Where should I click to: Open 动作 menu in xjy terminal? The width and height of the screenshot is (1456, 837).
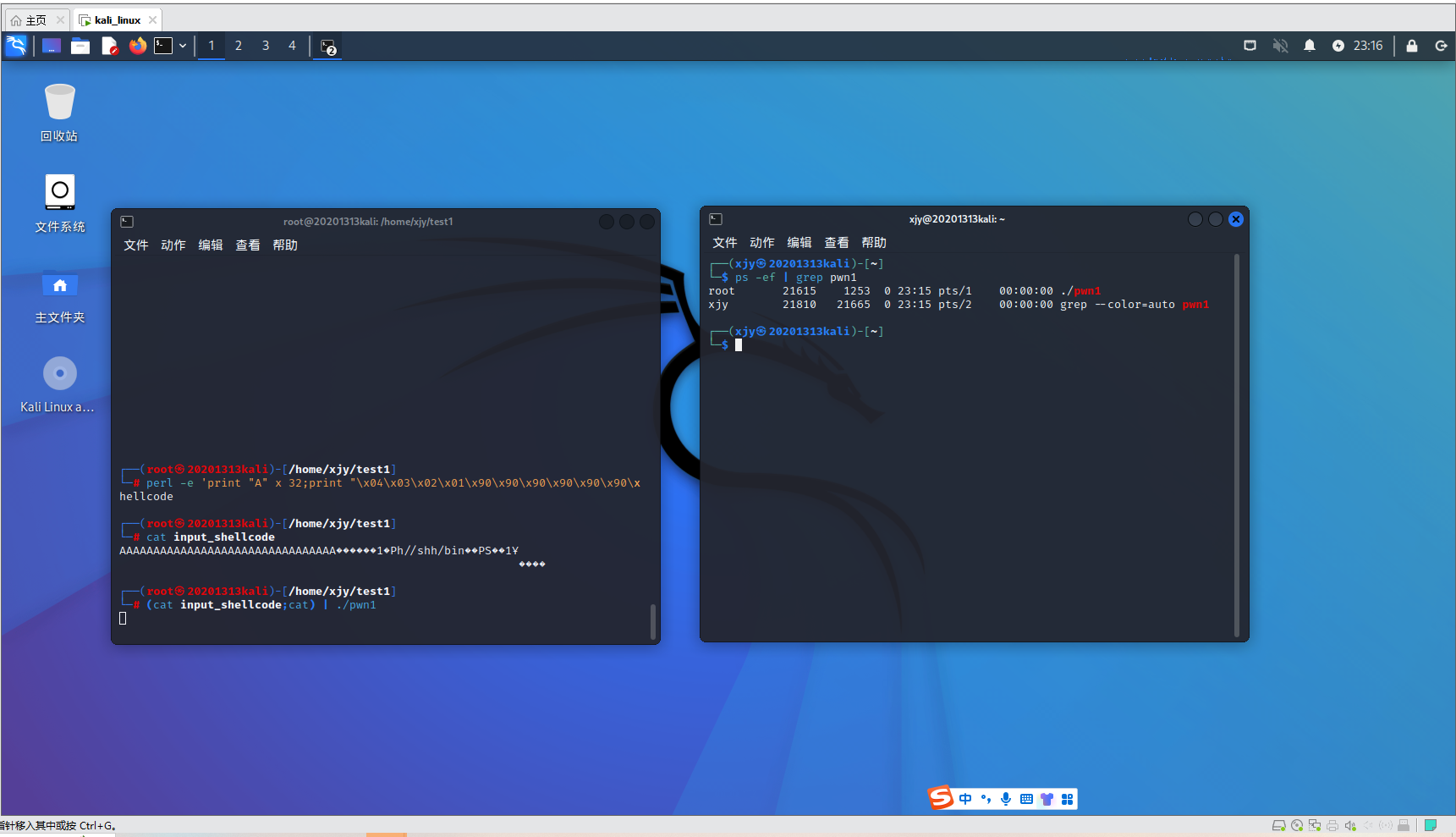click(x=762, y=242)
